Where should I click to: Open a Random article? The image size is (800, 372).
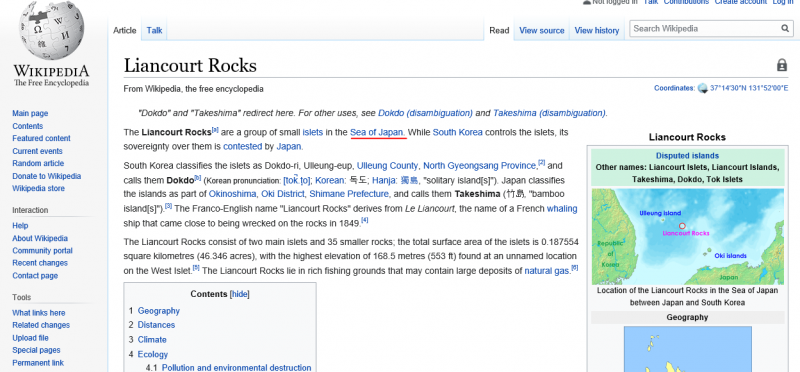(x=38, y=163)
